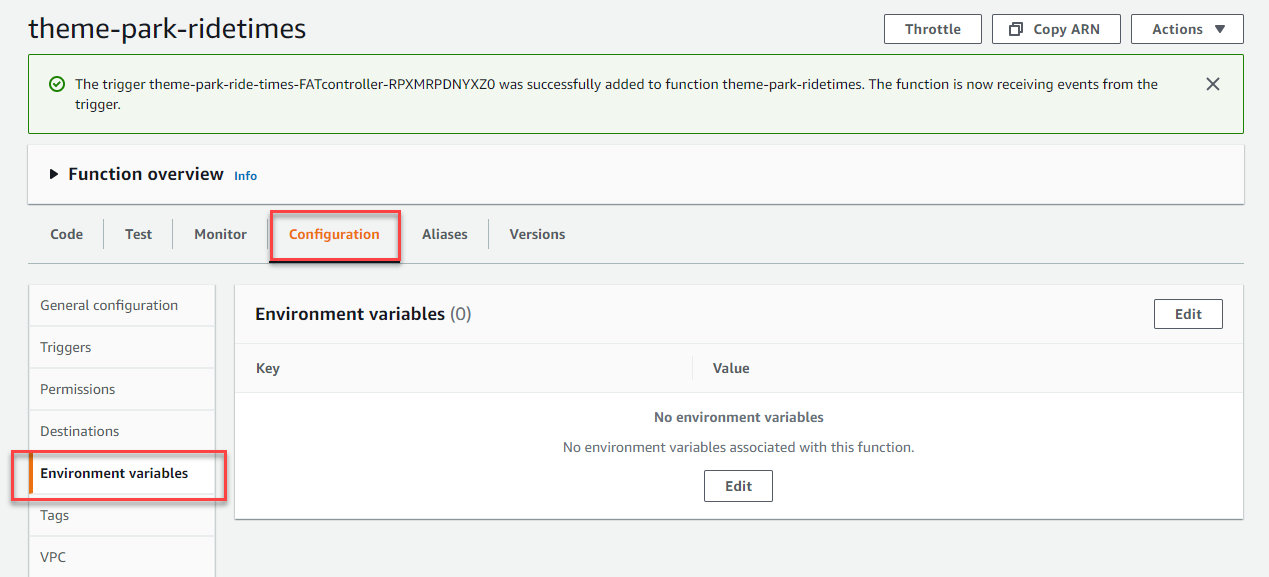Open Destinations in the left sidebar
1269x577 pixels.
(x=79, y=431)
